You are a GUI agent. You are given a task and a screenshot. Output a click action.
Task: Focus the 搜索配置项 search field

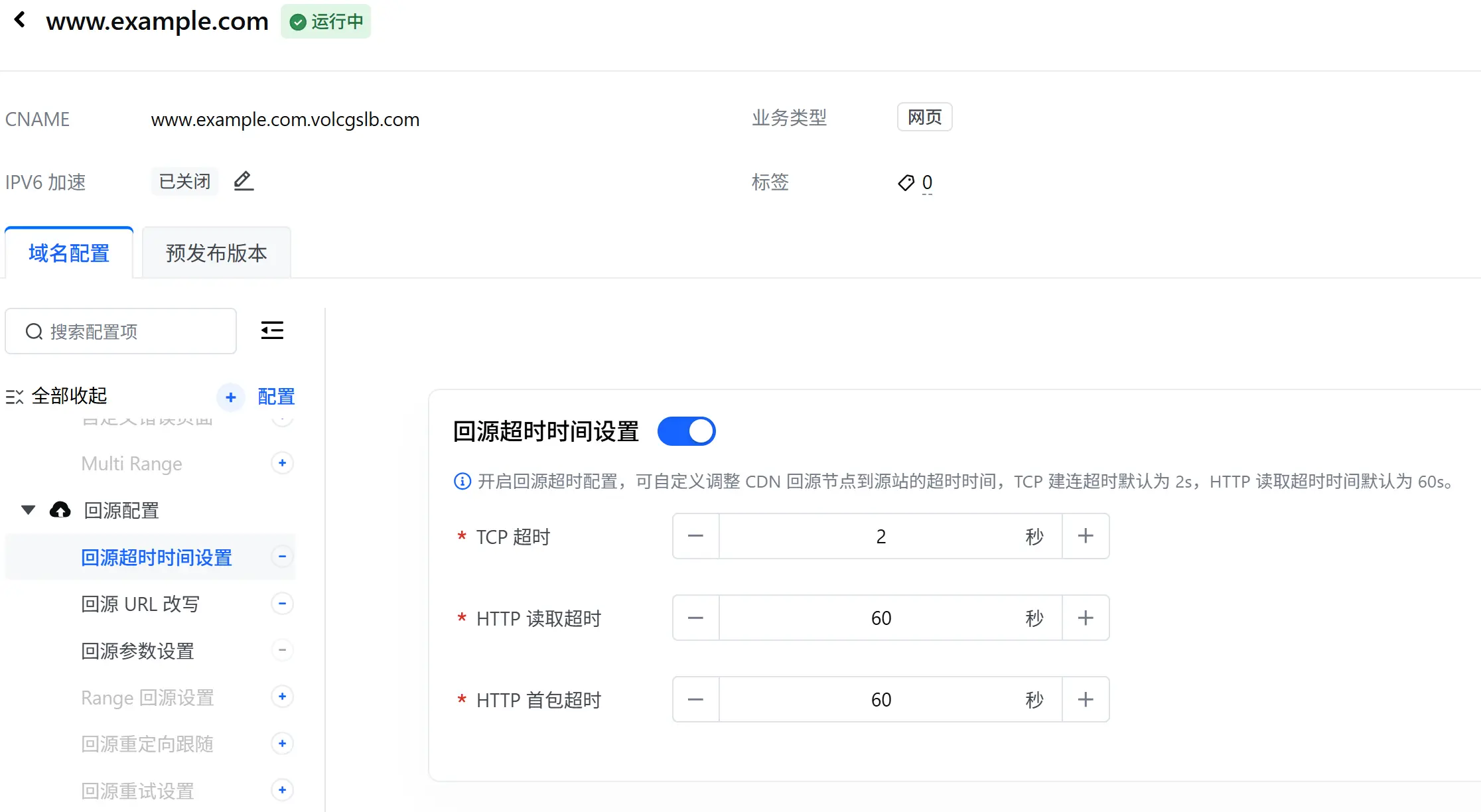click(121, 331)
